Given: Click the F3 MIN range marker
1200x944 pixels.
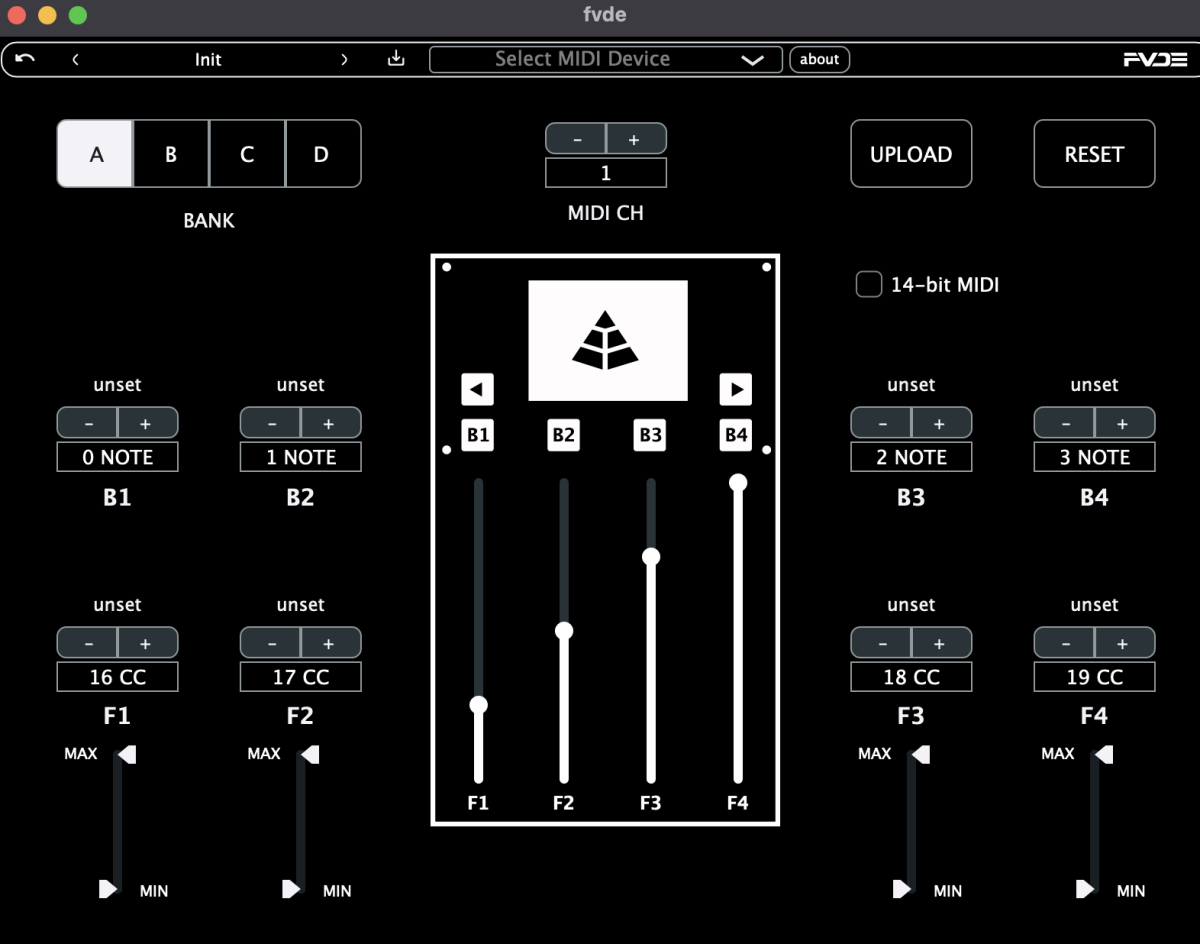Looking at the screenshot, I should point(902,889).
